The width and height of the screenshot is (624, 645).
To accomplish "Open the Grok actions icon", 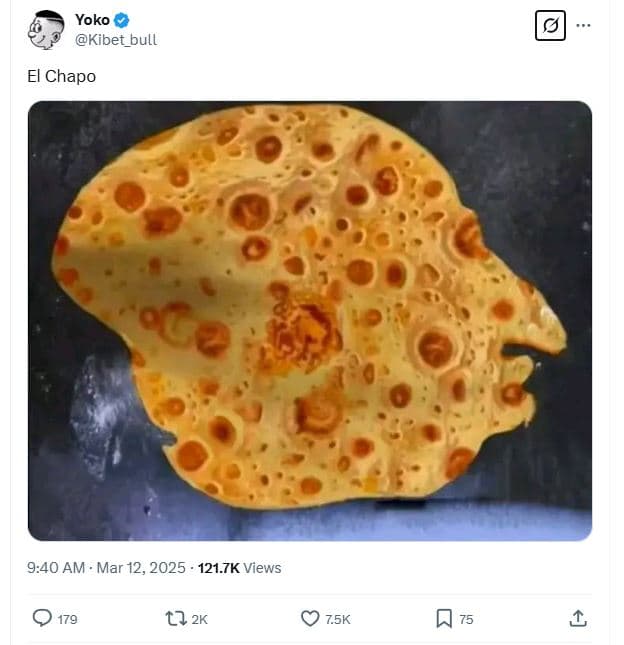I will pos(550,25).
